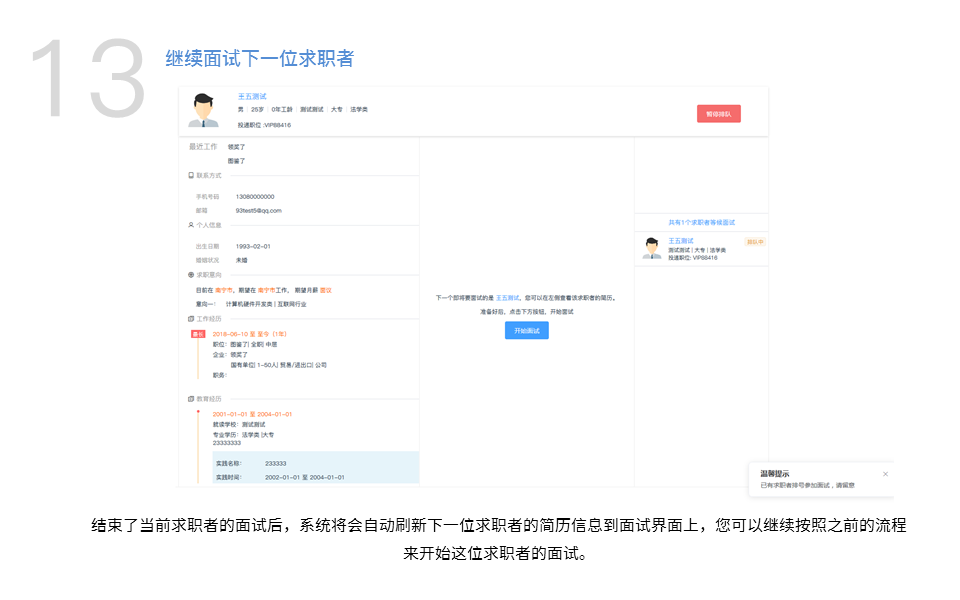Click 计算机硬件开发类 | 互联网行业 intention text
Viewport: 960px width, 600px height.
(266, 304)
